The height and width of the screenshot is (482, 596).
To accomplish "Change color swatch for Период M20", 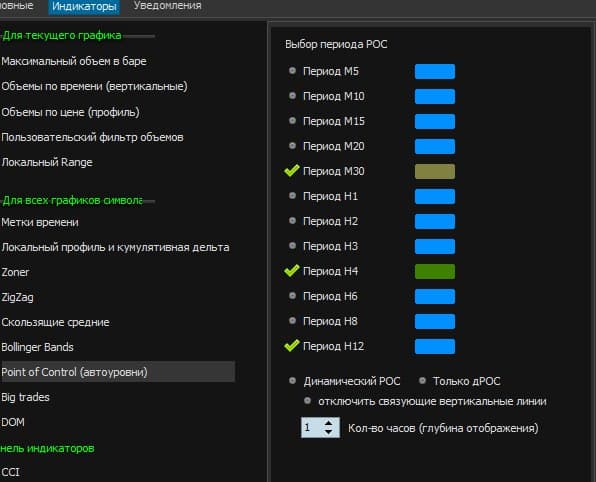I will click(435, 146).
